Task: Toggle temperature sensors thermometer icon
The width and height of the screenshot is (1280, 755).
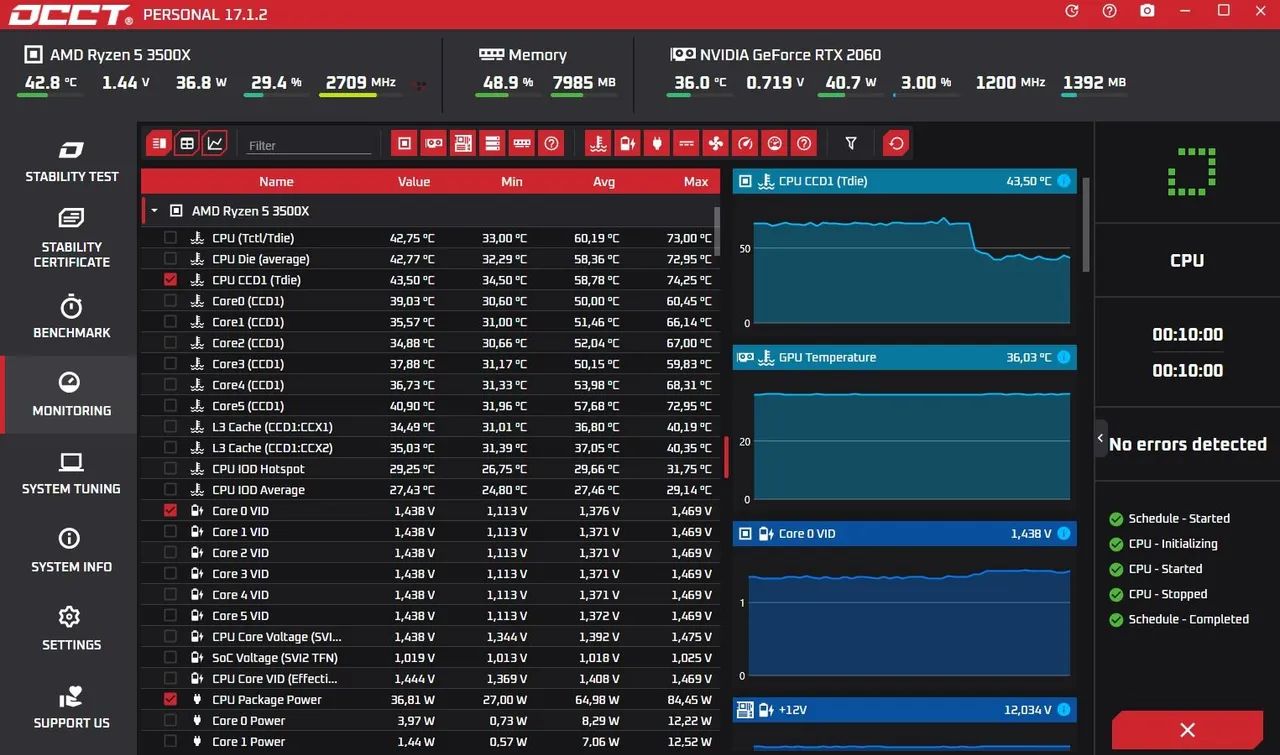Action: click(598, 144)
